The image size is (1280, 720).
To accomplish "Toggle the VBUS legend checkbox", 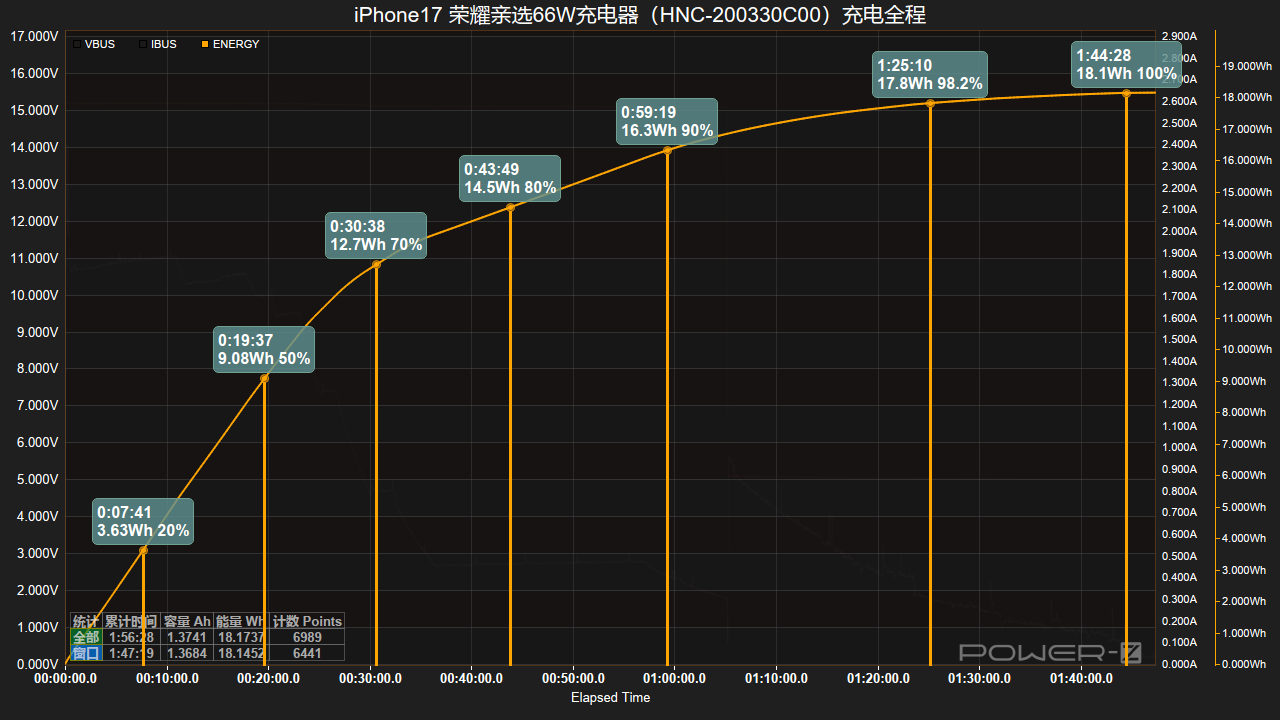I will (x=77, y=44).
